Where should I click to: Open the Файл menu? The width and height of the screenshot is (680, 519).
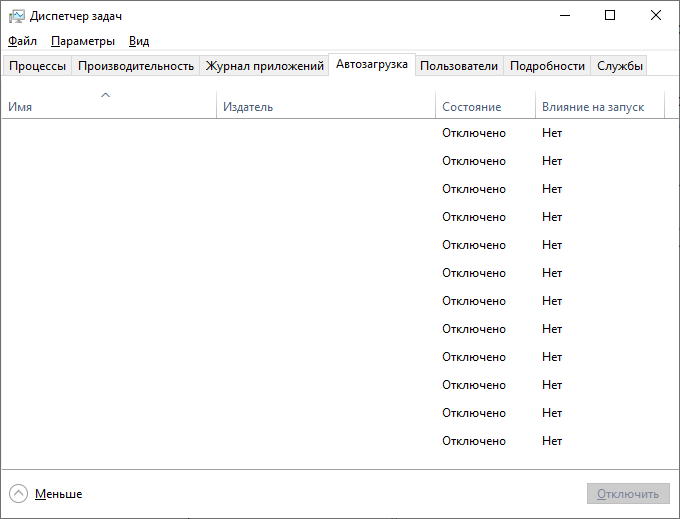(x=22, y=41)
